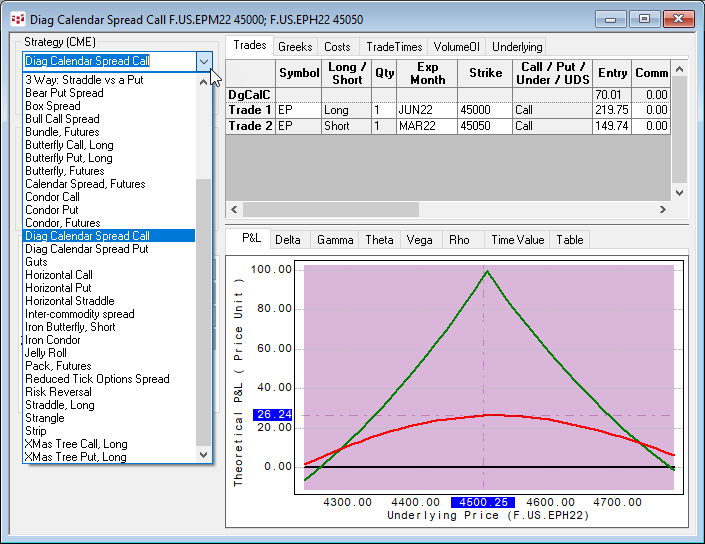Open the Theta chart tab
Viewport: 705px width, 544px height.
379,240
